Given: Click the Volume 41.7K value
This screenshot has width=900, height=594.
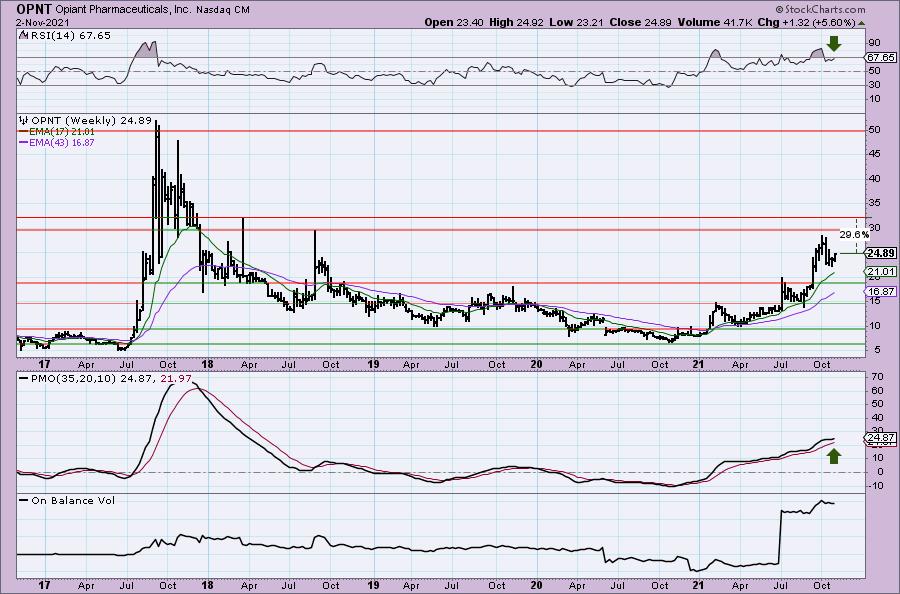Looking at the screenshot, I should coord(715,22).
